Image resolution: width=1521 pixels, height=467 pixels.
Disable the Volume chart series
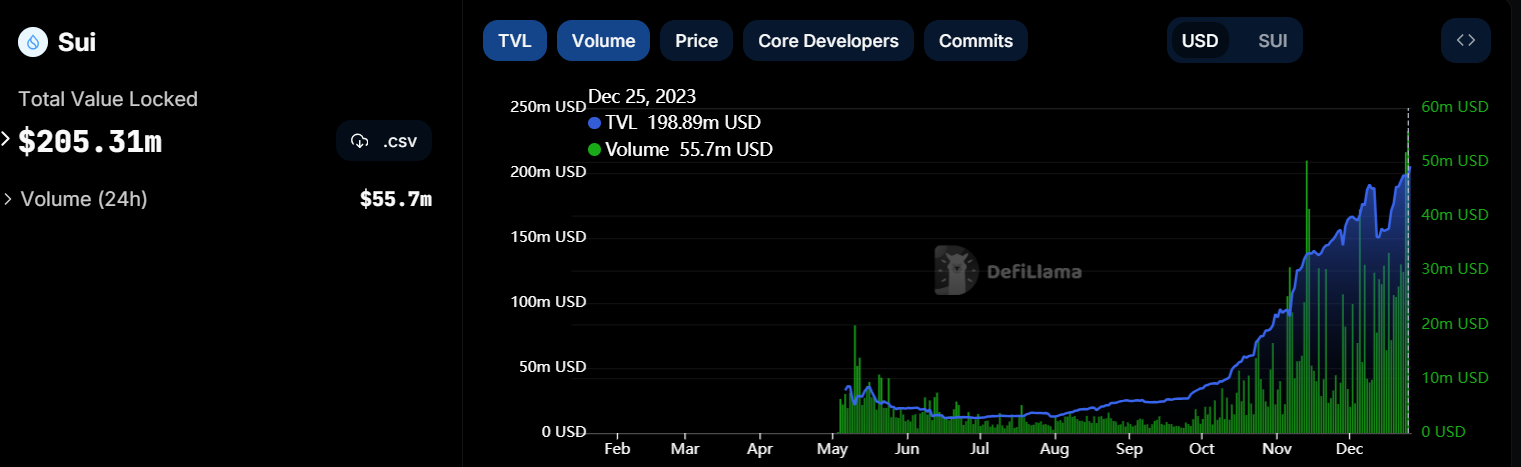603,41
